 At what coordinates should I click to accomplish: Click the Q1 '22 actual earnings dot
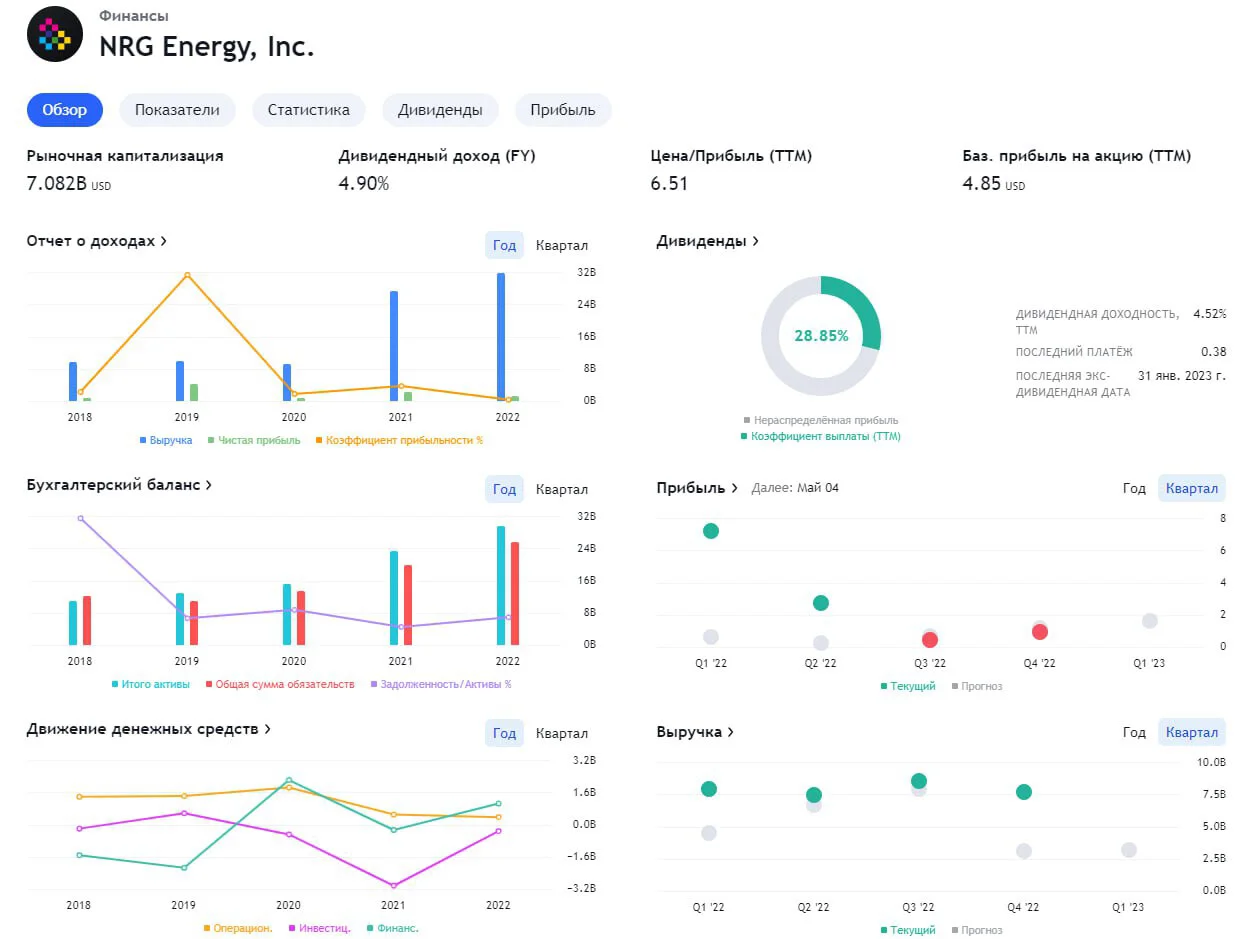pos(711,531)
